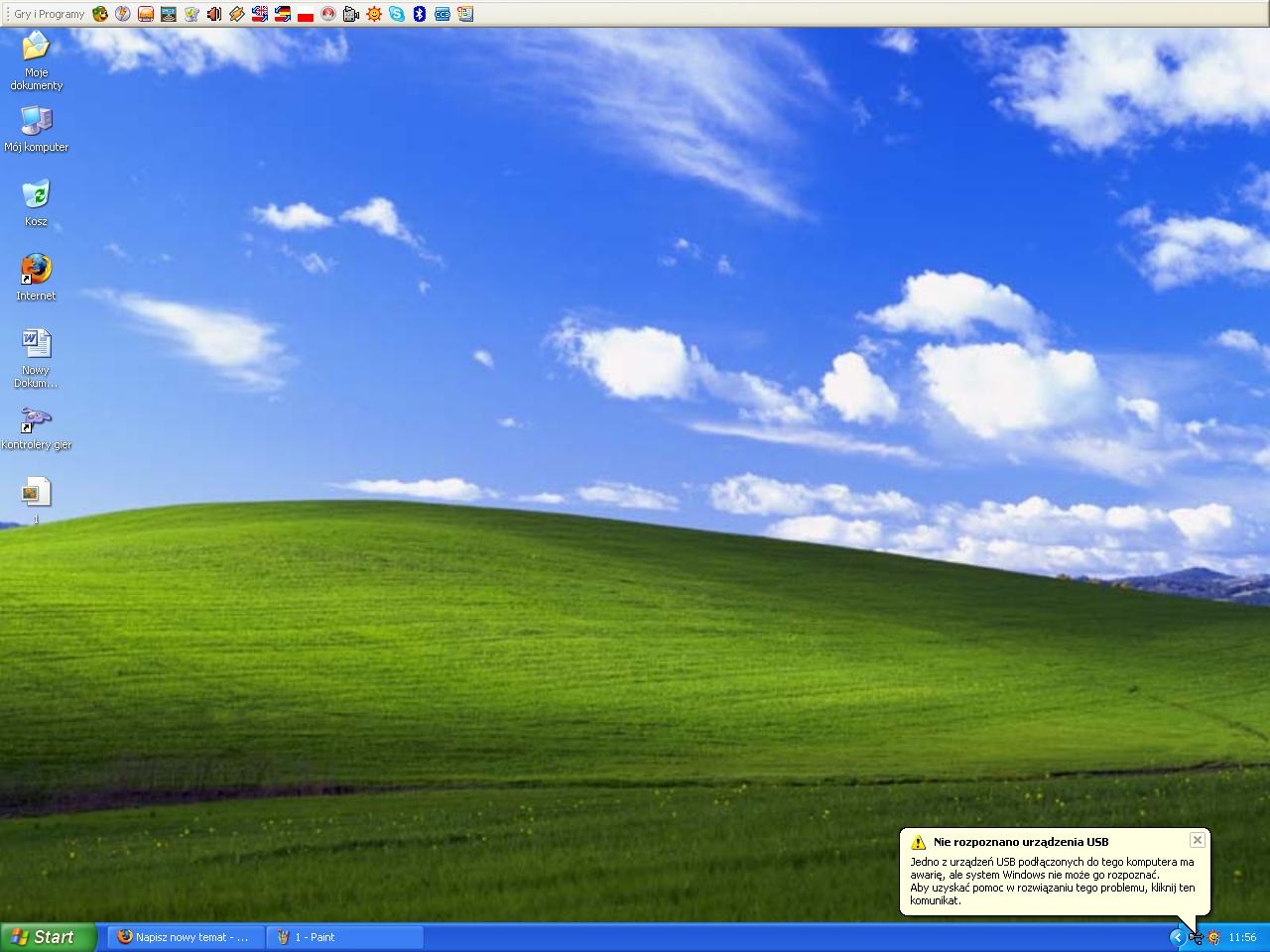Viewport: 1270px width, 952px height.
Task: Open the English-Polish flags dictionary icon
Action: (260, 14)
